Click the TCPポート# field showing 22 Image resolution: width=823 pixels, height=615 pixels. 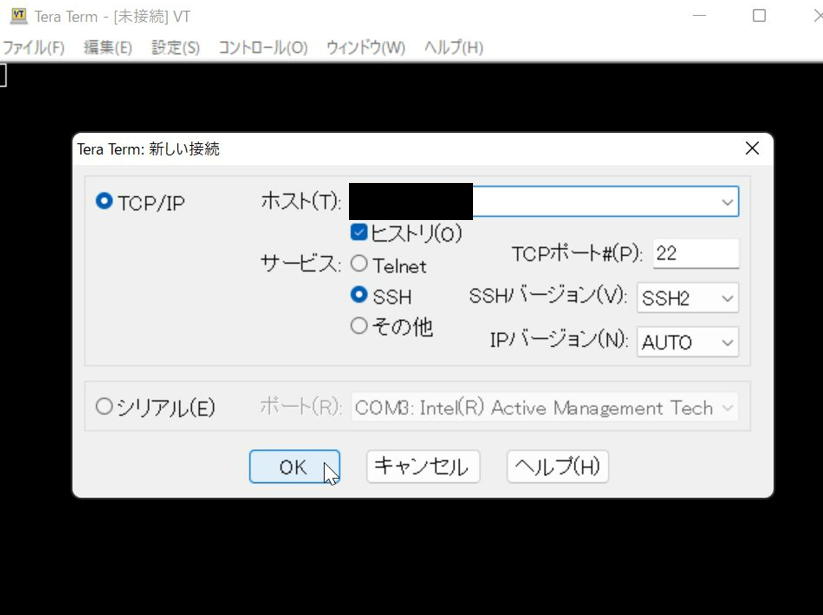pyautogui.click(x=696, y=253)
